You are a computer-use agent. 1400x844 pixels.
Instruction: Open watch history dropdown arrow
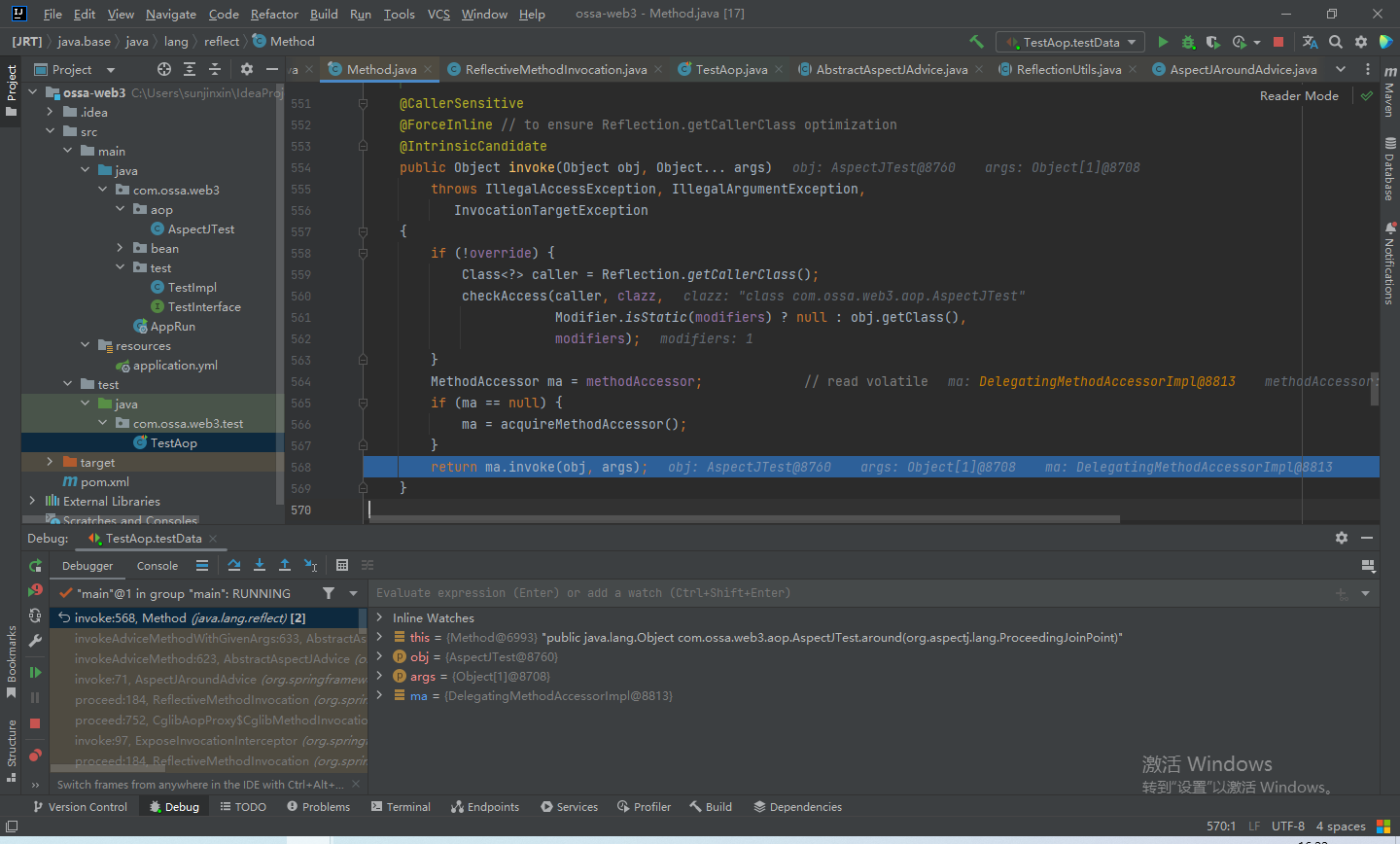[1365, 593]
